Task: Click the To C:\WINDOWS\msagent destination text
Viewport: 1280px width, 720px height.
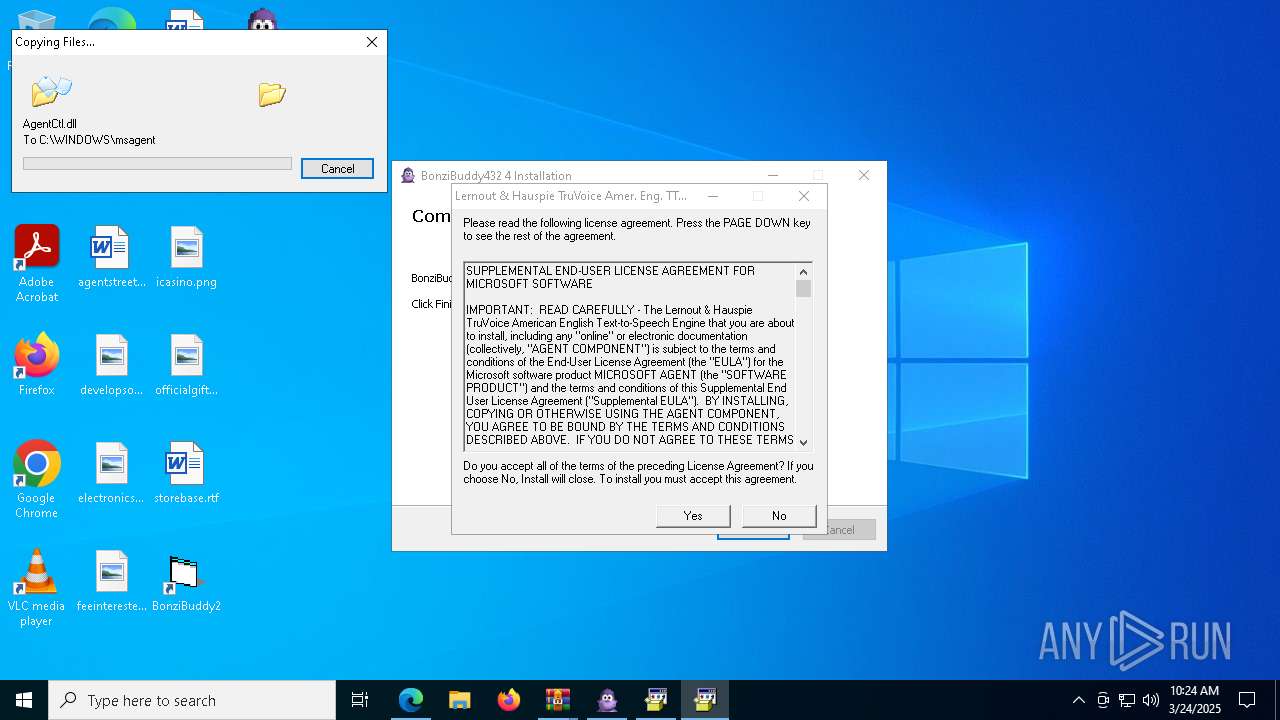Action: [x=89, y=140]
